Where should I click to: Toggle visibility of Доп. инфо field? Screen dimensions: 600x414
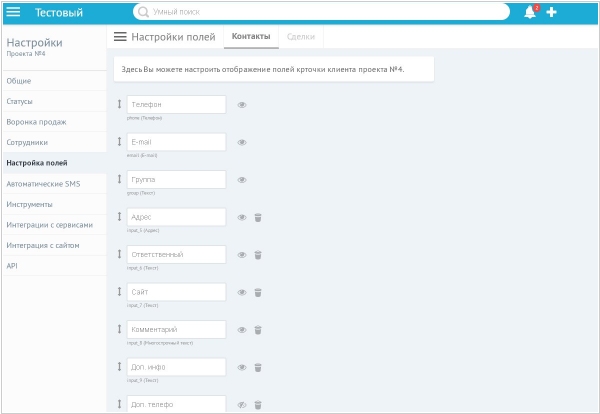point(242,367)
